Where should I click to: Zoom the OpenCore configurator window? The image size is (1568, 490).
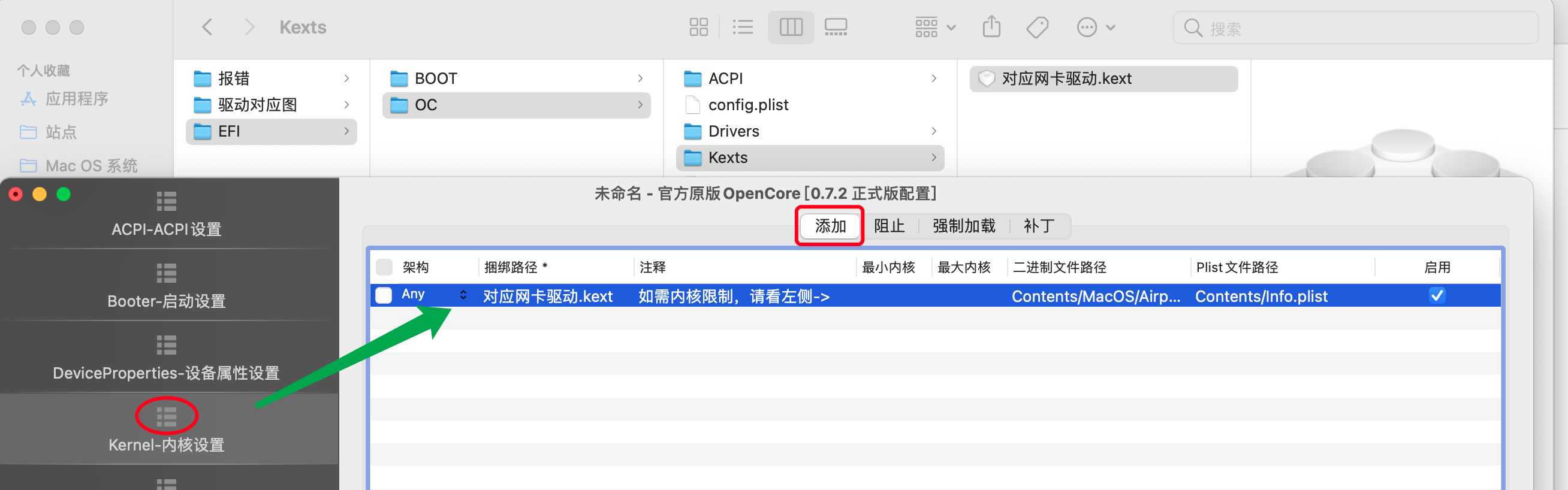(64, 194)
